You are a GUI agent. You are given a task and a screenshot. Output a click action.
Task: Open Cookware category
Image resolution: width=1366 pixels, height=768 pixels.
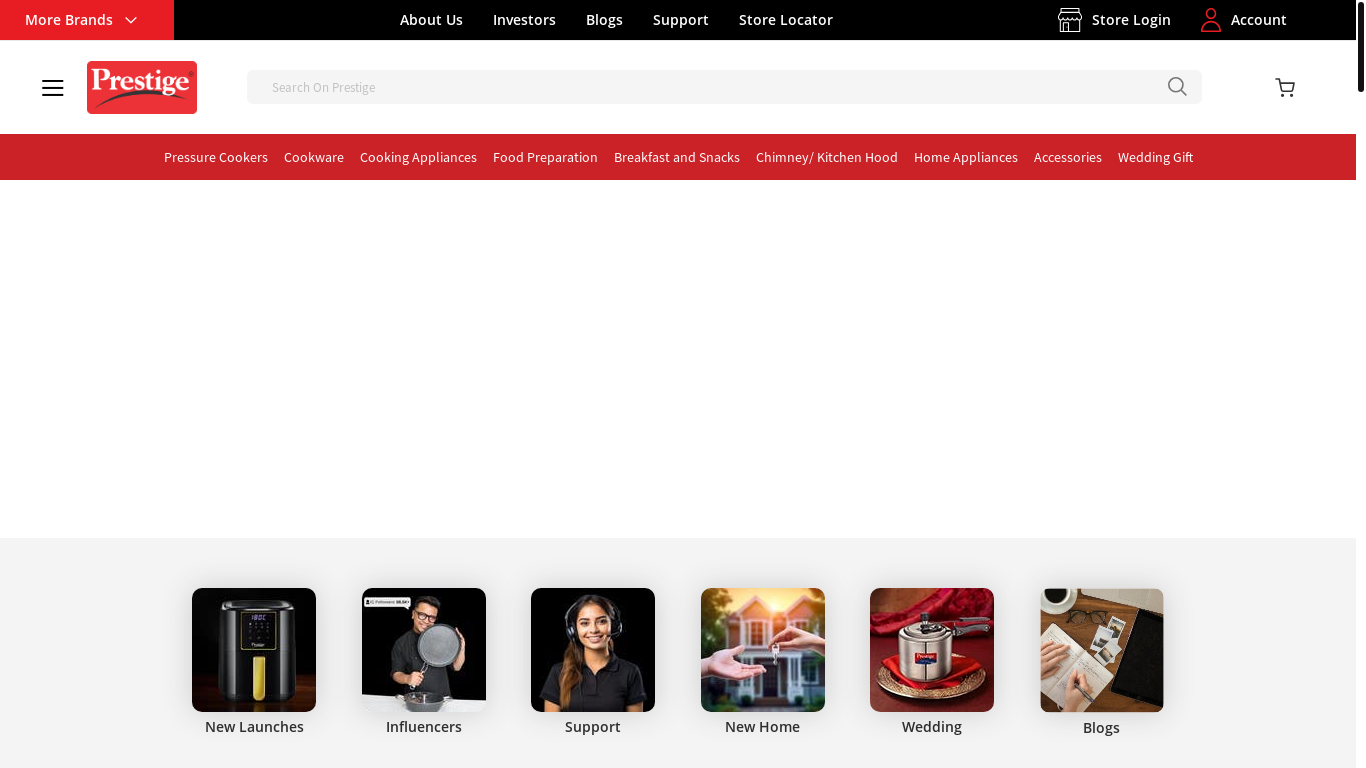tap(314, 157)
